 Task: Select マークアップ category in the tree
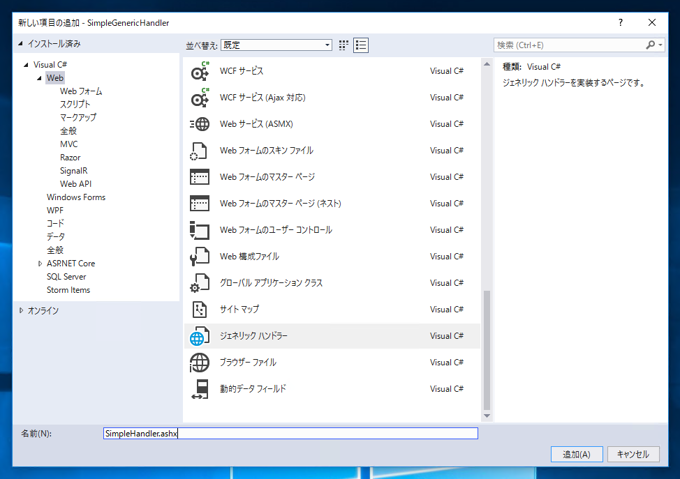pyautogui.click(x=78, y=117)
